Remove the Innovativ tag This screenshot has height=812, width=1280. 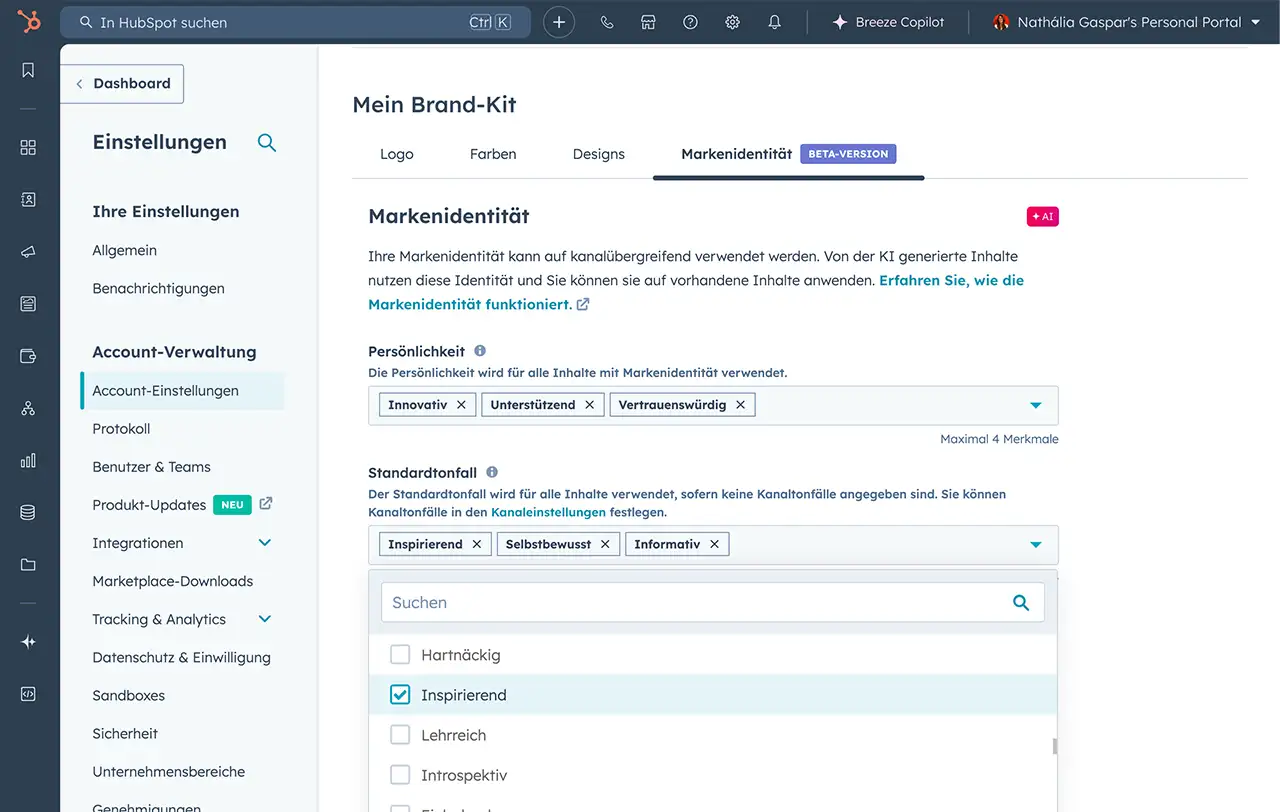click(461, 405)
